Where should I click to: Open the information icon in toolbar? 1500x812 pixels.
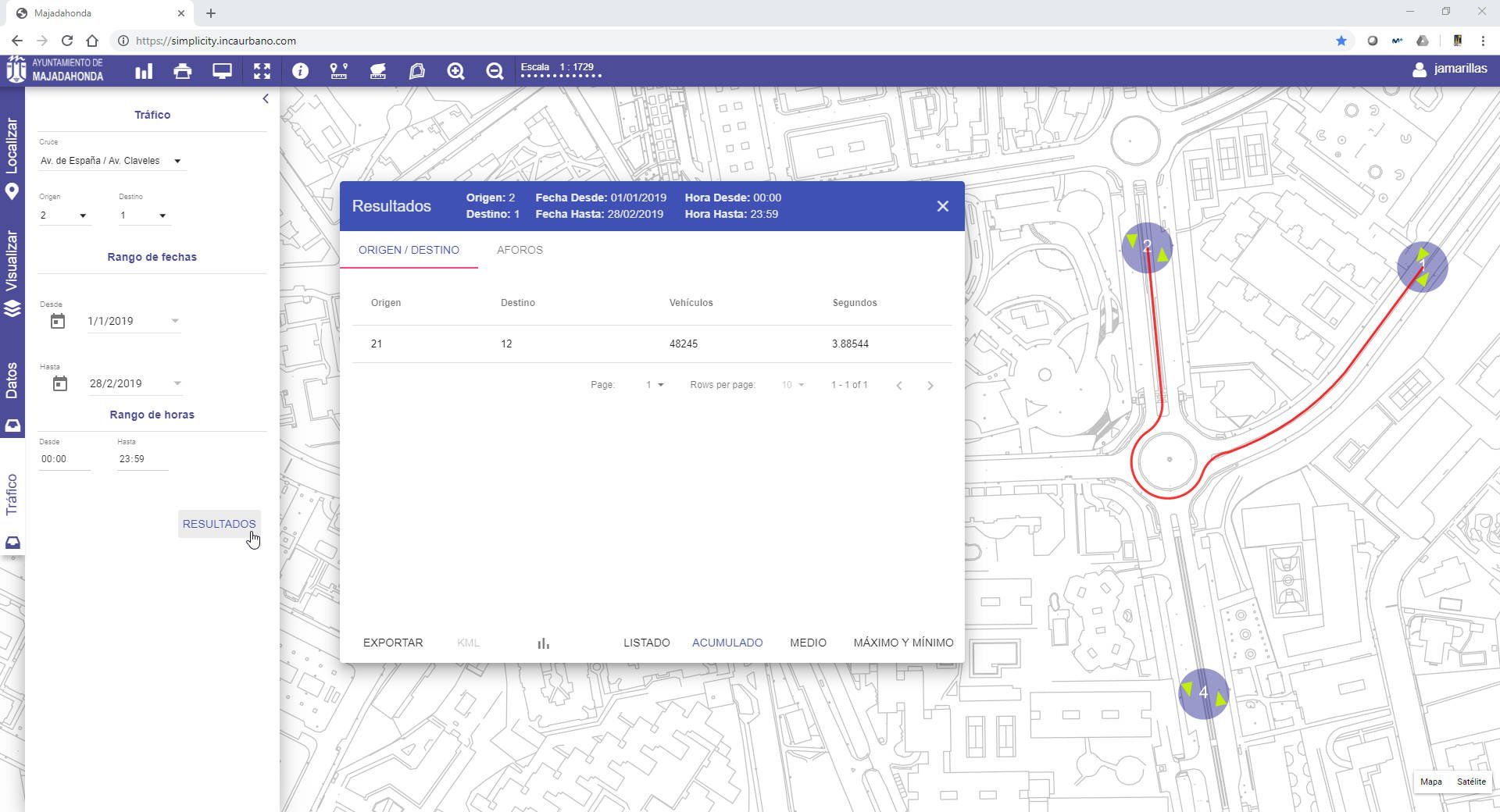[x=300, y=72]
